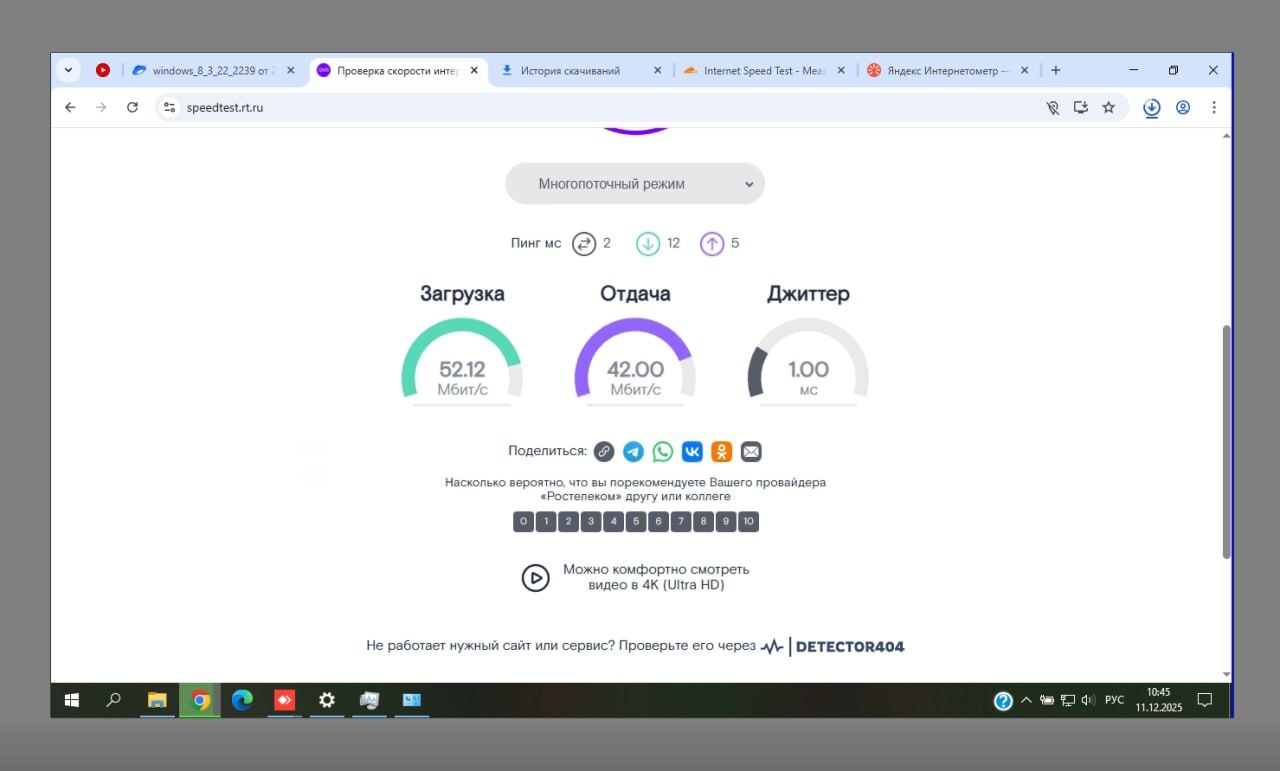This screenshot has height=771, width=1280.
Task: Choose rating 5 on recommendation scale
Action: 636,521
